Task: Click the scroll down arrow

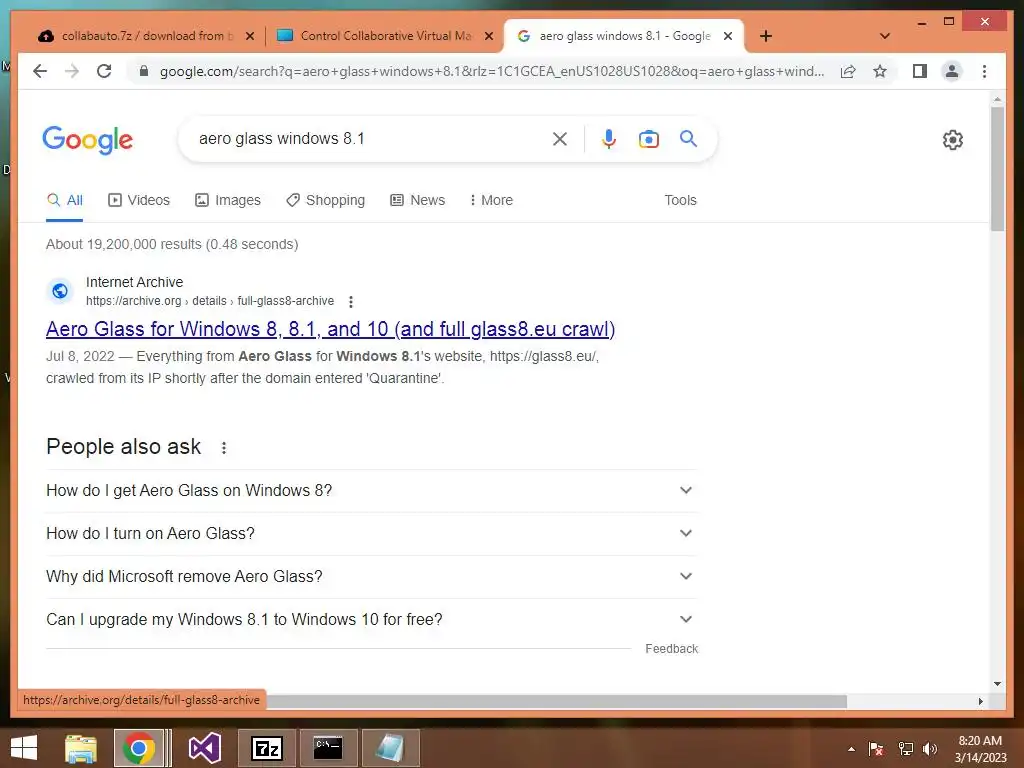Action: pyautogui.click(x=997, y=684)
